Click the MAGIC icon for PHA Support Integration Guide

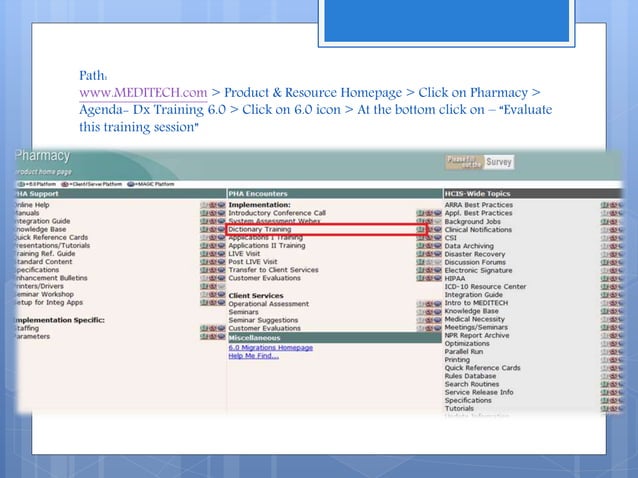pyautogui.click(x=221, y=221)
